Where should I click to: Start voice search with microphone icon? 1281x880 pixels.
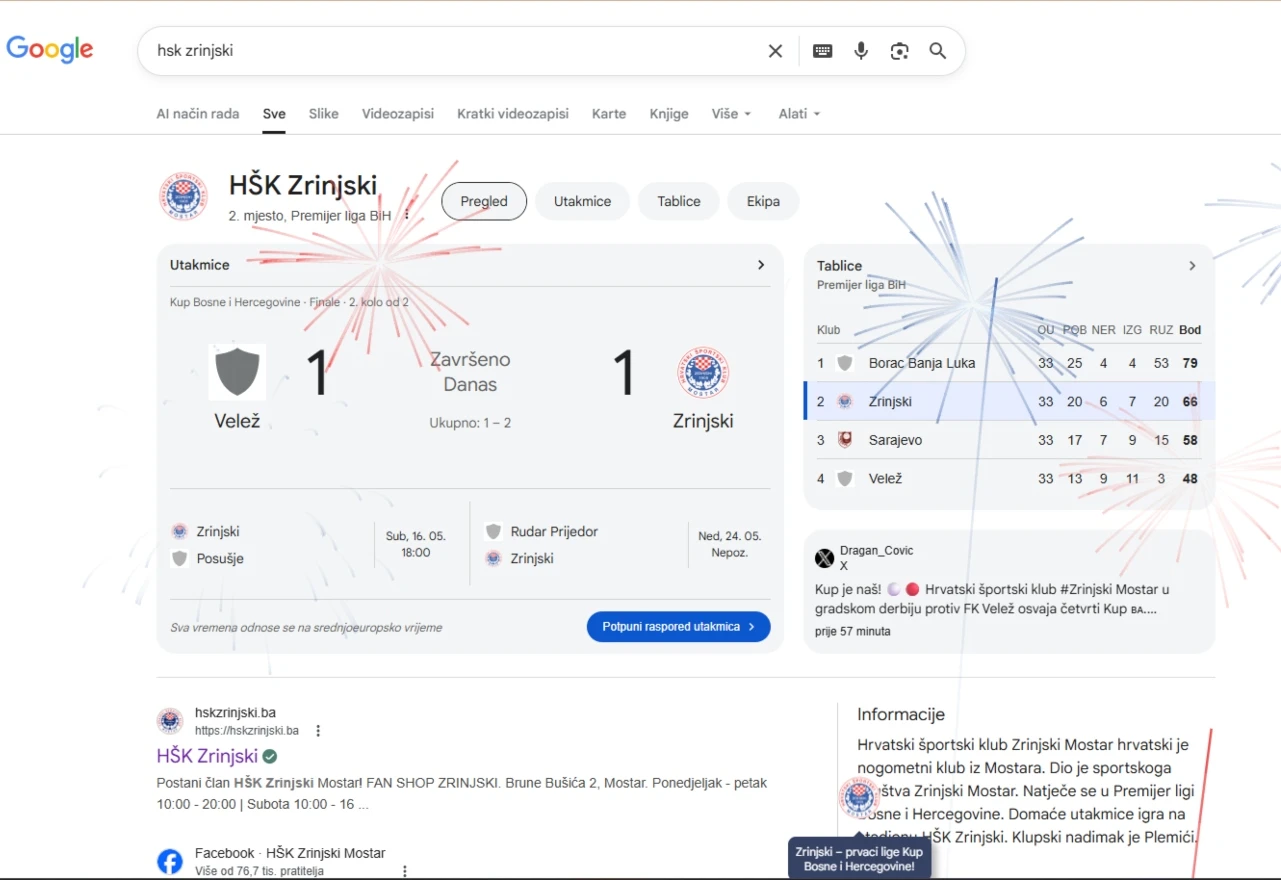coord(861,51)
